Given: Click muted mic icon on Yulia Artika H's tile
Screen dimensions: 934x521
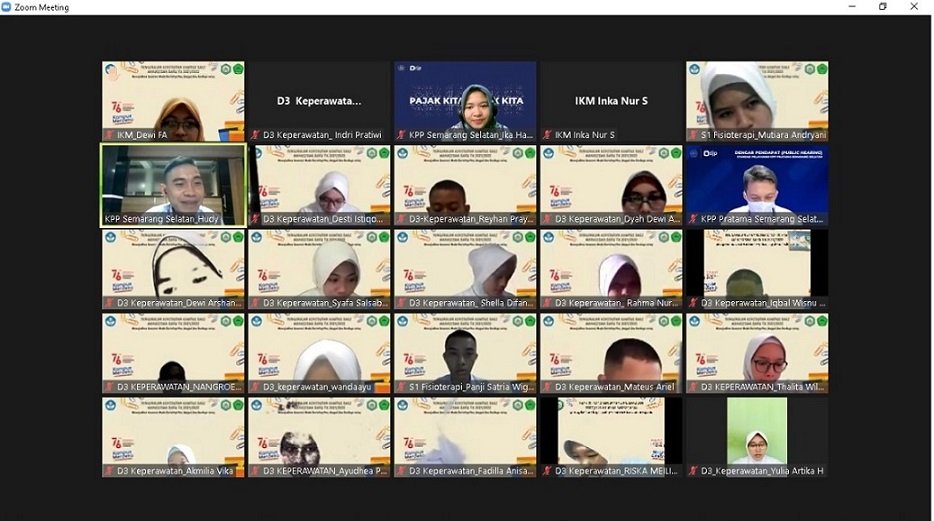Looking at the screenshot, I should (693, 471).
